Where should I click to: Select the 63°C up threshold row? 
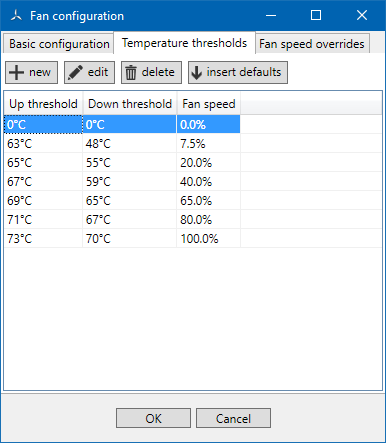(x=193, y=144)
